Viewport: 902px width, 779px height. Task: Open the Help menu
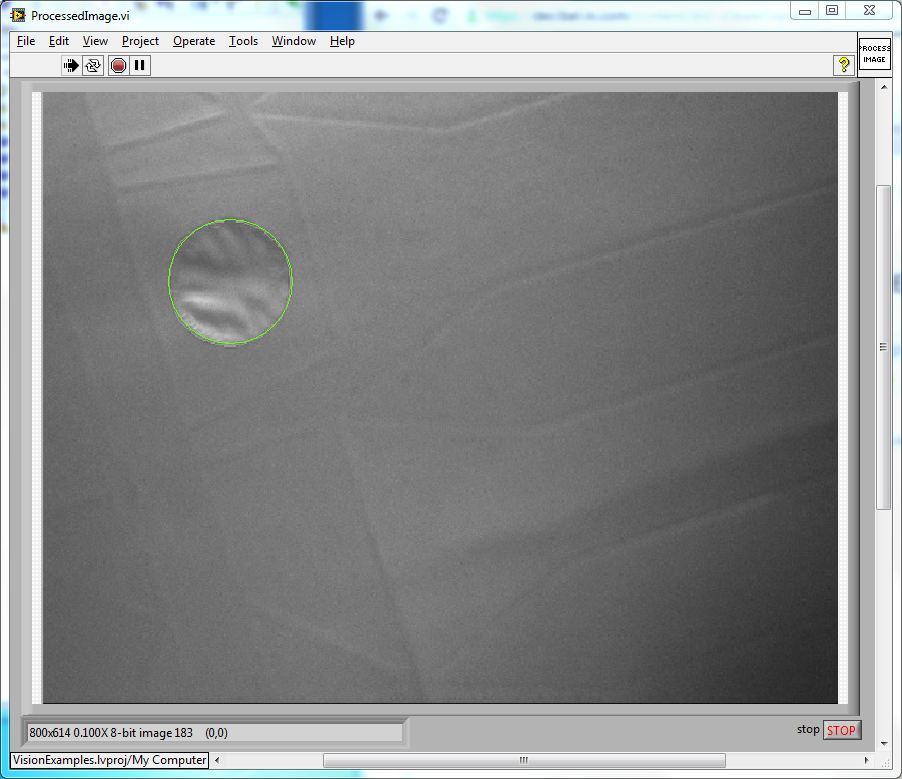pos(342,41)
